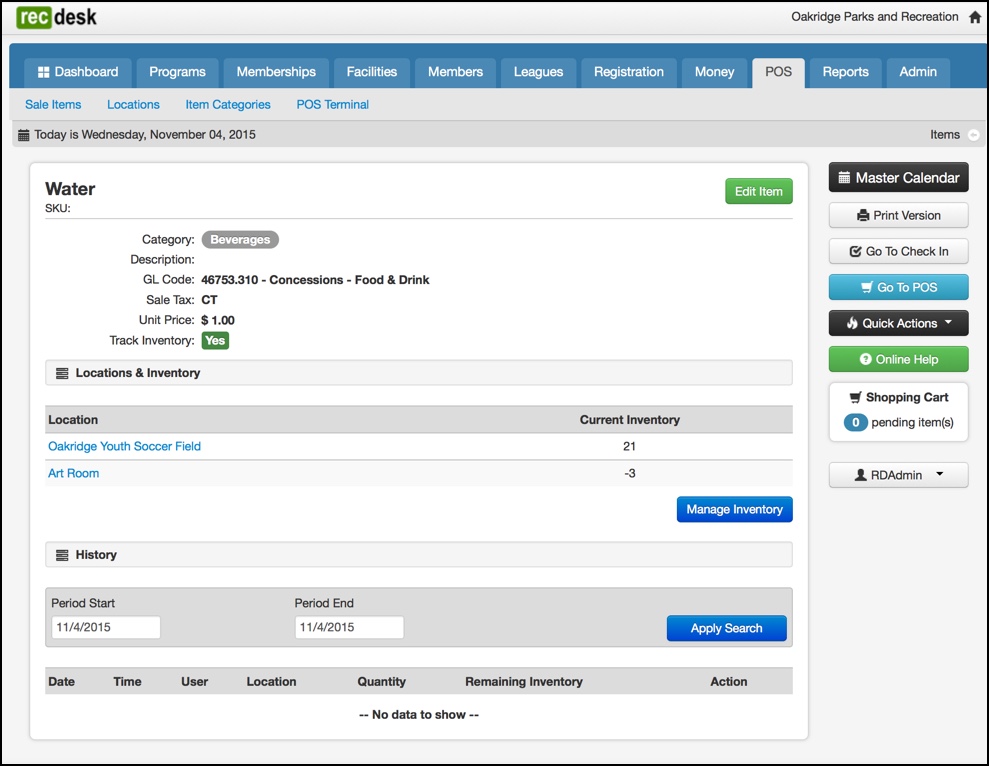Click the Action column header
Screen dimensions: 989x766
[729, 681]
